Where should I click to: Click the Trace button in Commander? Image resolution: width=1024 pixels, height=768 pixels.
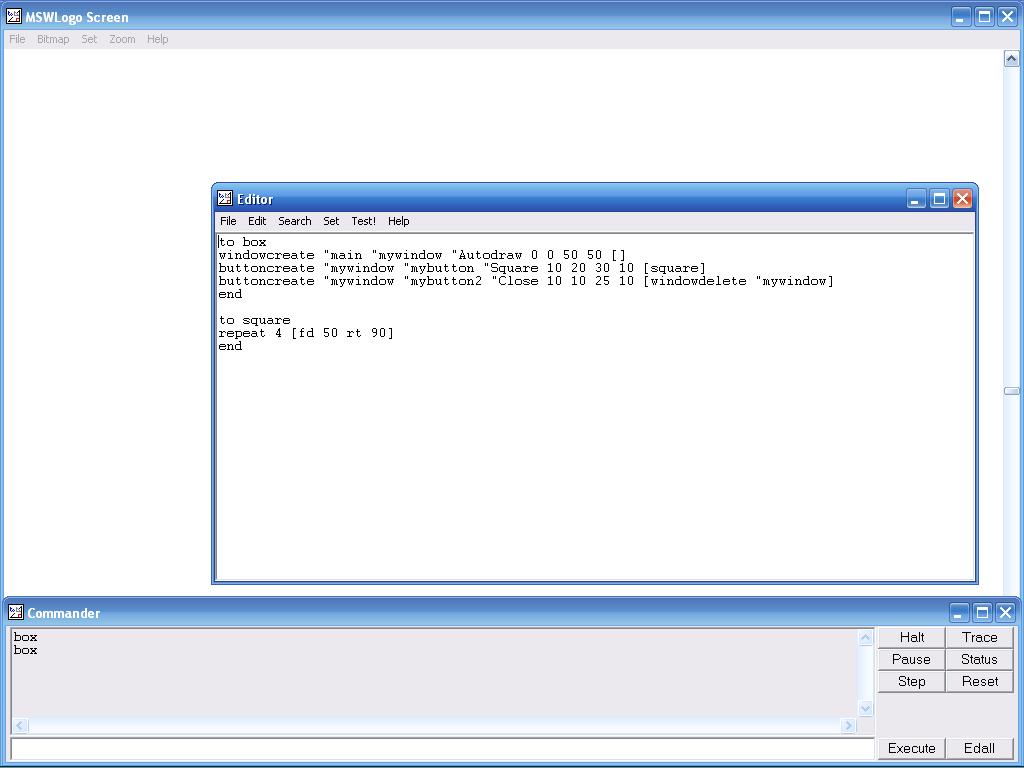pyautogui.click(x=980, y=637)
